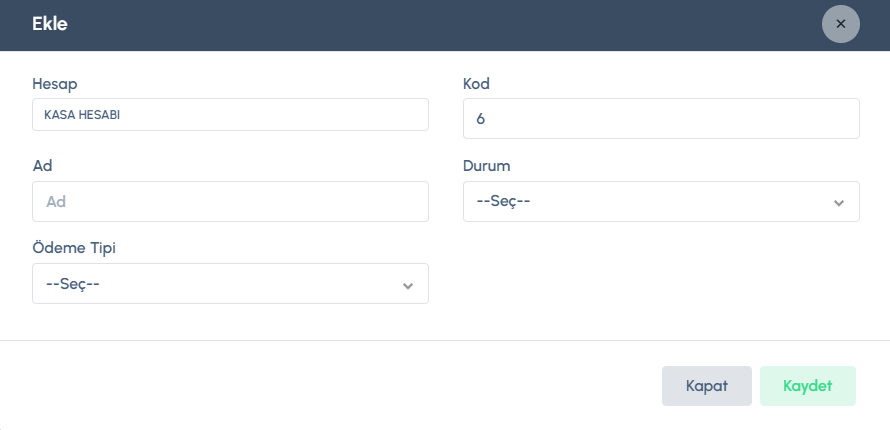This screenshot has width=890, height=430.
Task: Click the --Seç-- placeholder under Durum
Action: tap(503, 201)
